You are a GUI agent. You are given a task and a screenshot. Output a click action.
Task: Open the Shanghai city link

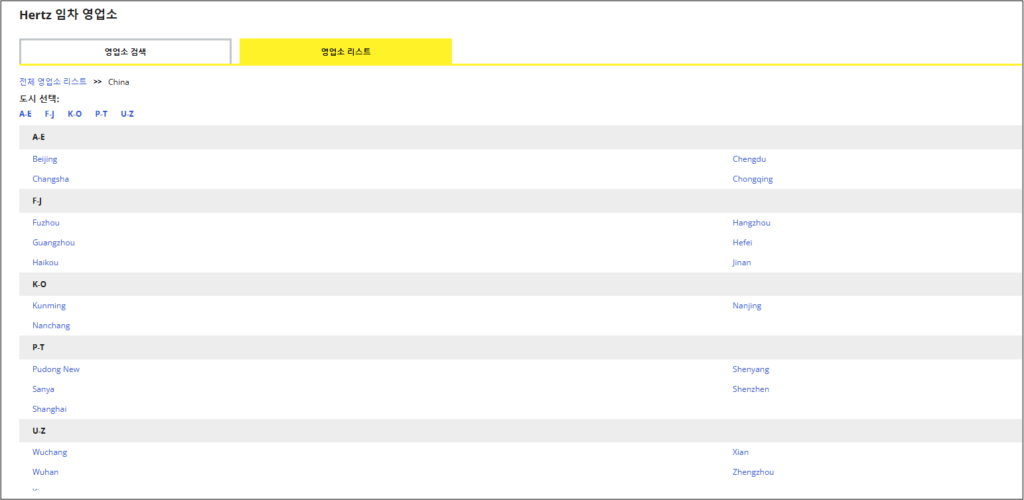coord(50,409)
